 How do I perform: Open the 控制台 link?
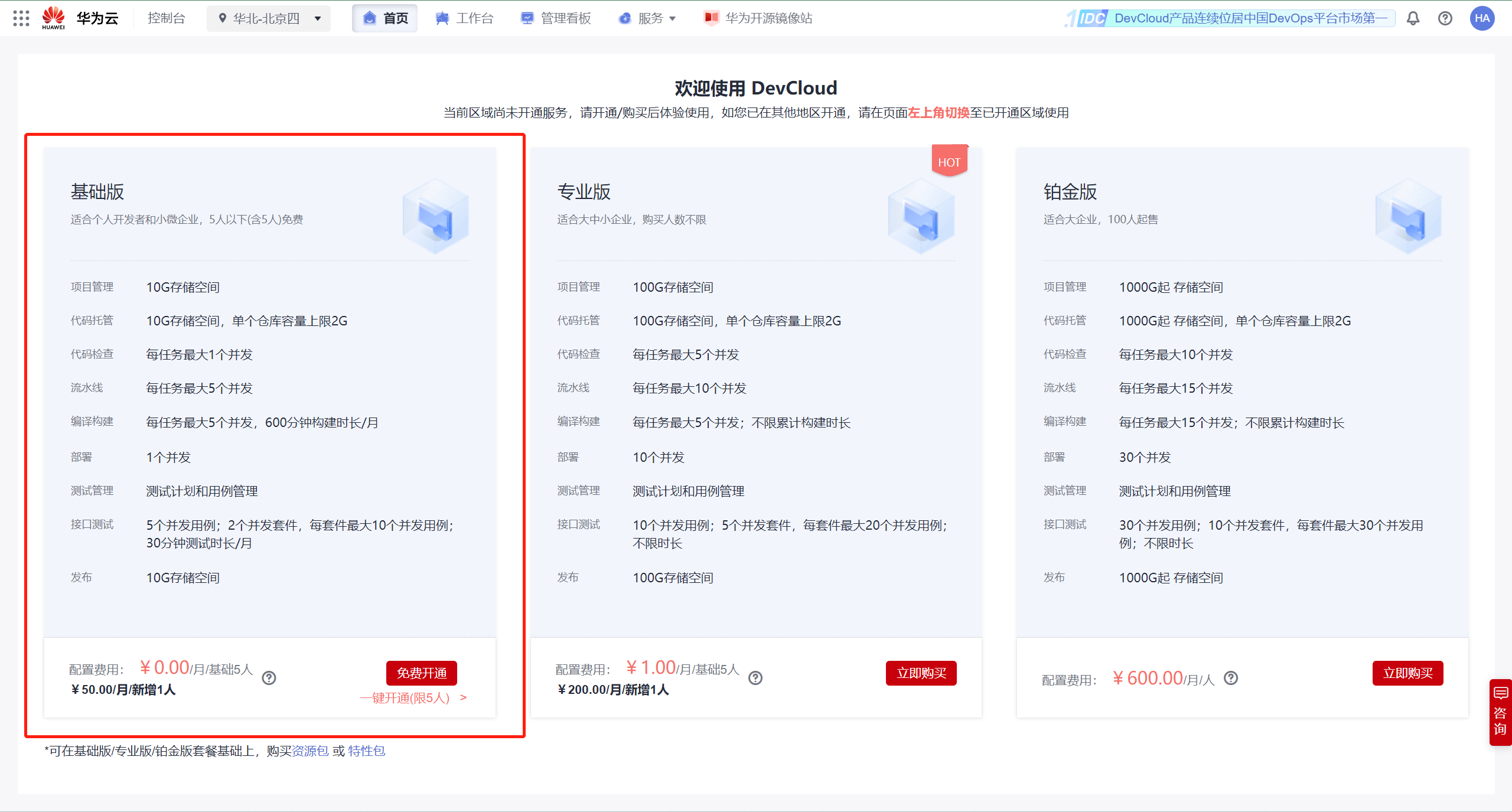click(x=167, y=18)
